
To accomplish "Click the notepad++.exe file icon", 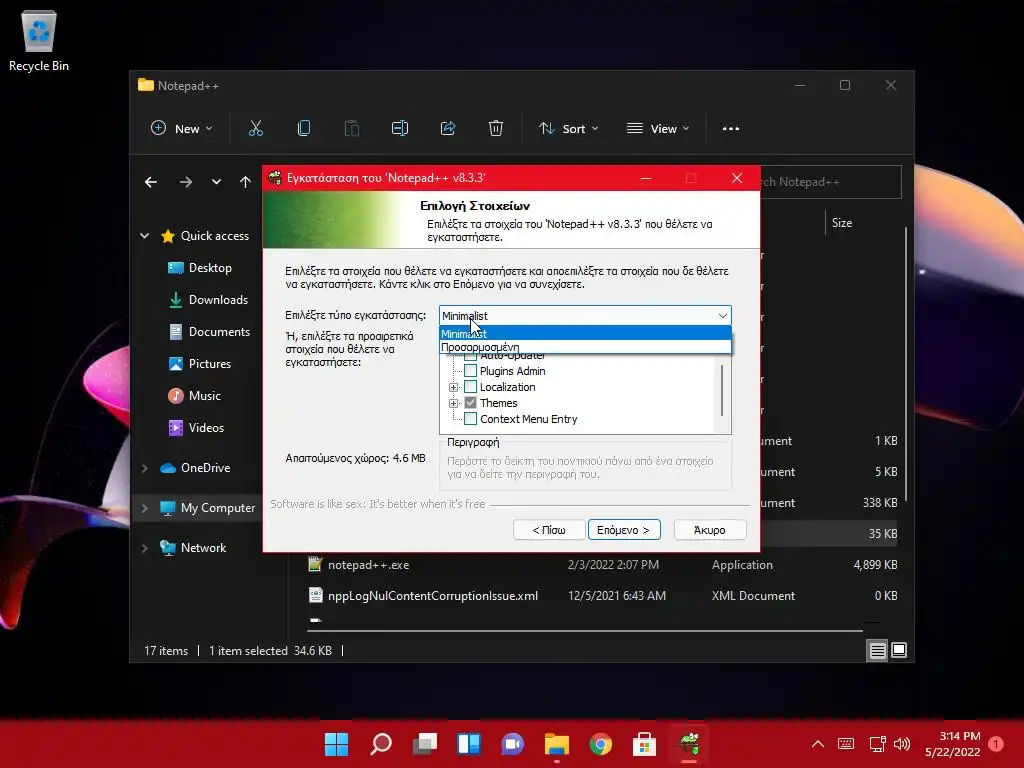I will (315, 564).
